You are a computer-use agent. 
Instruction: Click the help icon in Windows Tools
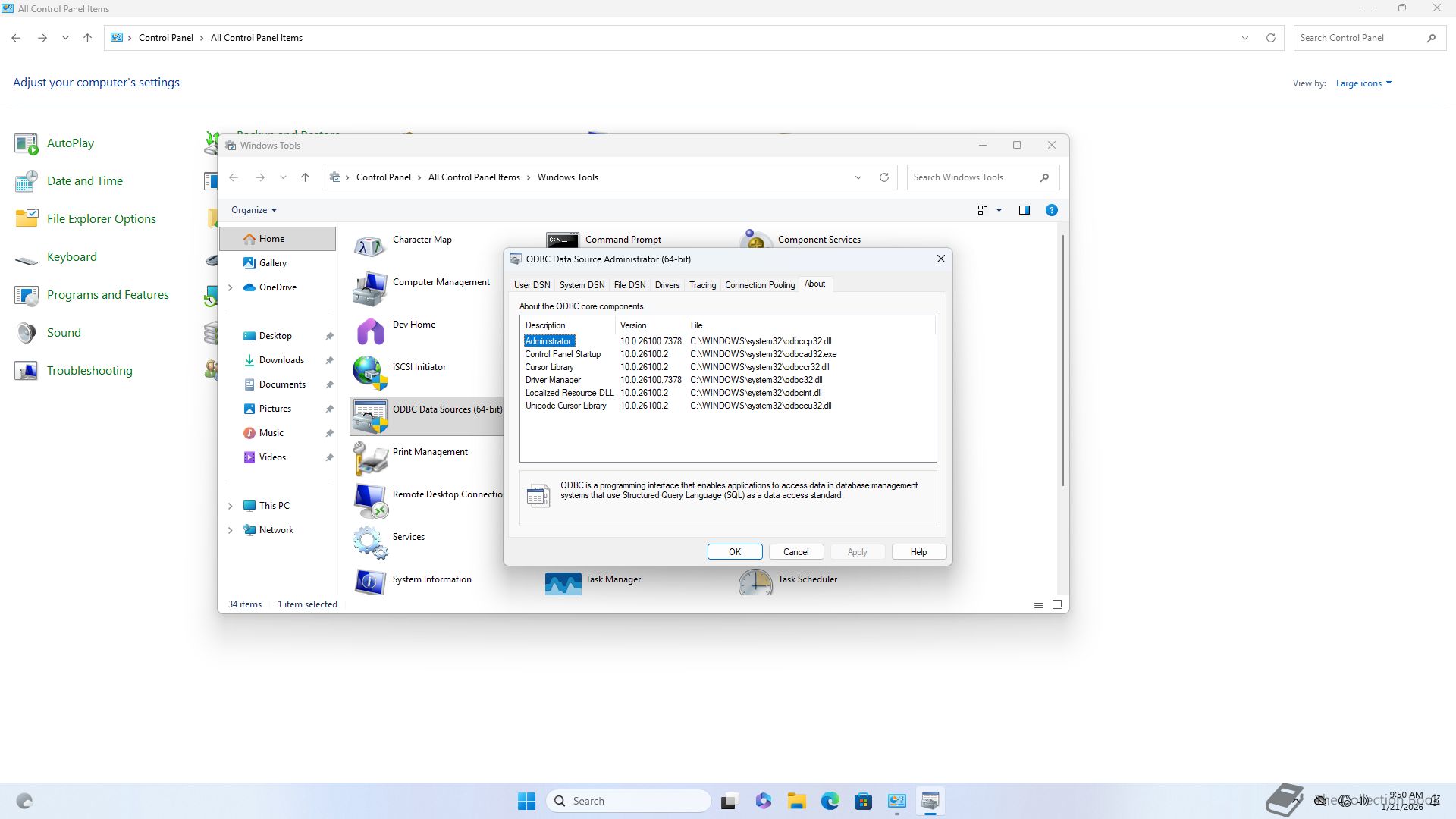(1051, 210)
